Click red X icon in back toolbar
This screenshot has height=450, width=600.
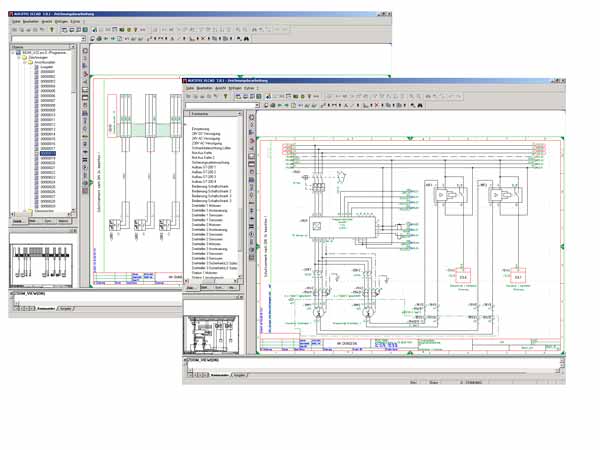pyautogui.click(x=203, y=39)
